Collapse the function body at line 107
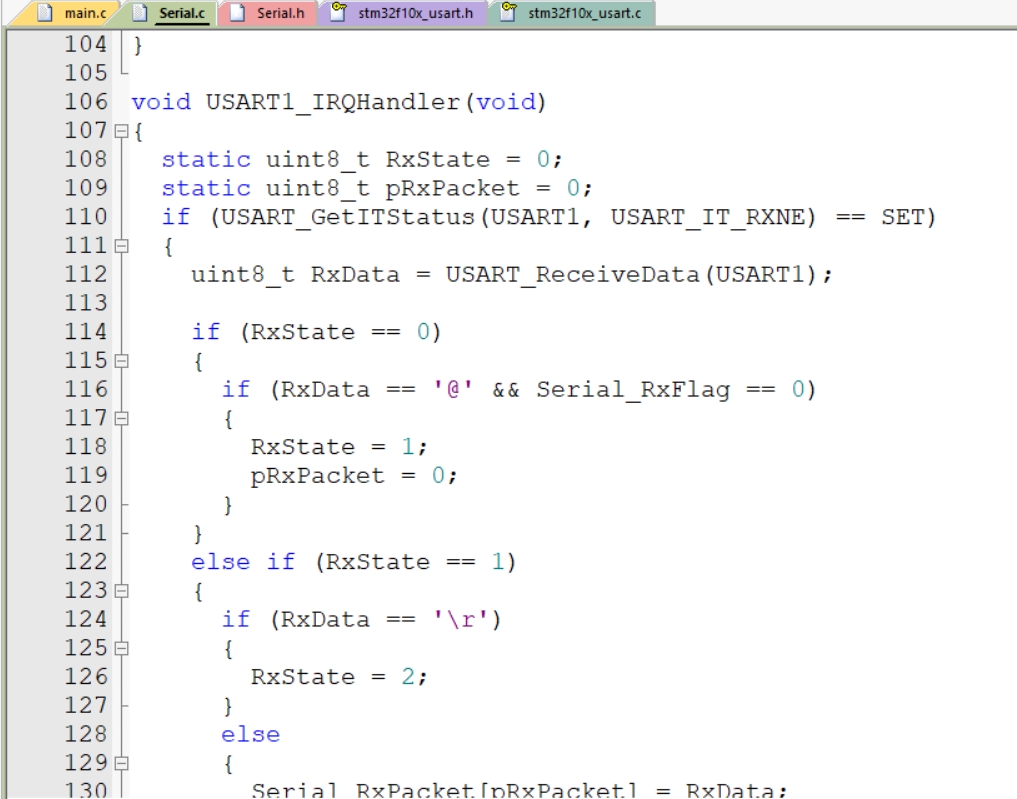1017x799 pixels. [x=121, y=132]
